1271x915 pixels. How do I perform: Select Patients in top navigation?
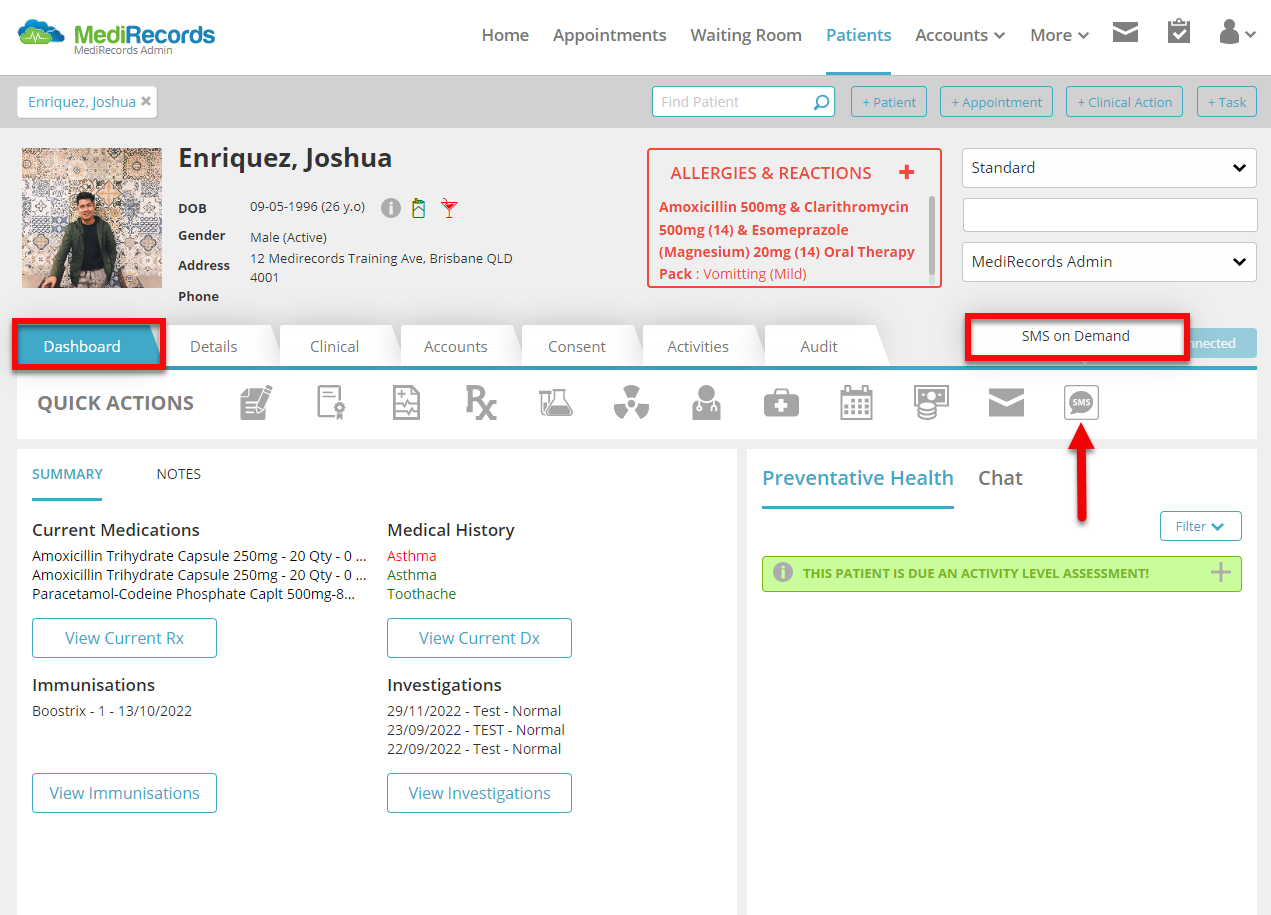(x=858, y=35)
